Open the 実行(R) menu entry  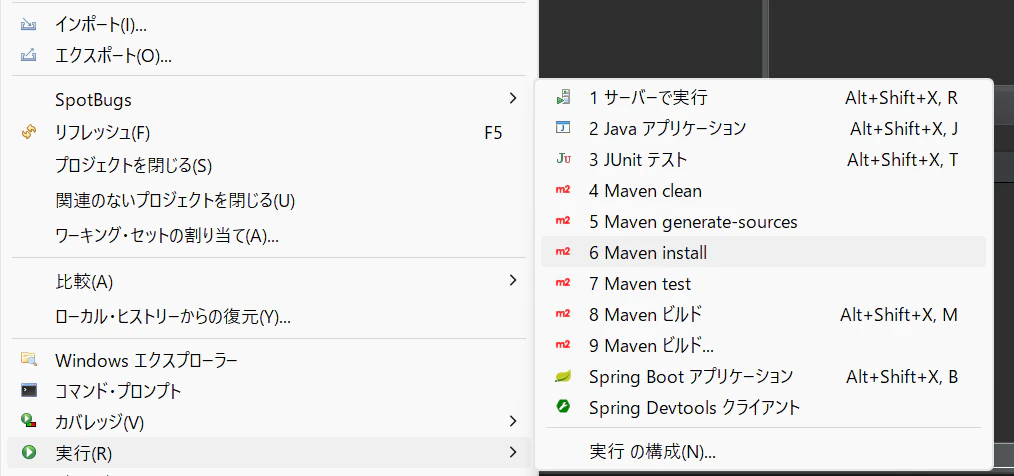[x=271, y=453]
